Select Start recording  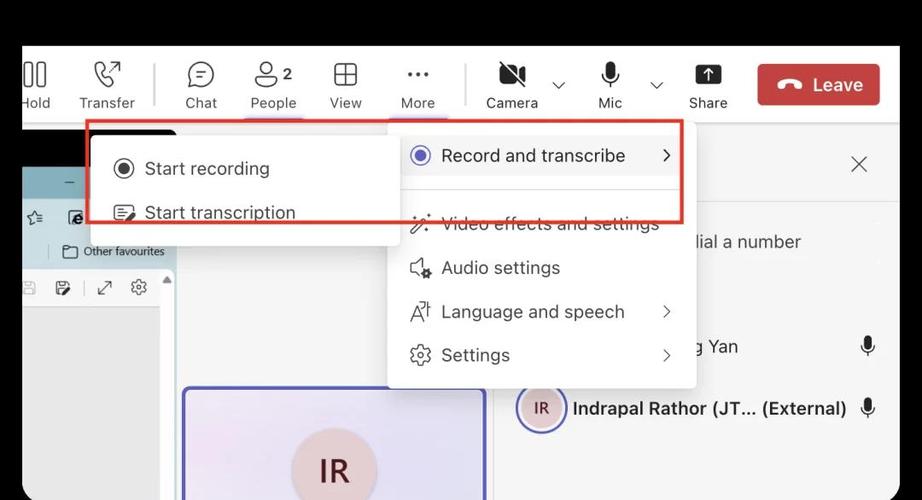click(245, 169)
